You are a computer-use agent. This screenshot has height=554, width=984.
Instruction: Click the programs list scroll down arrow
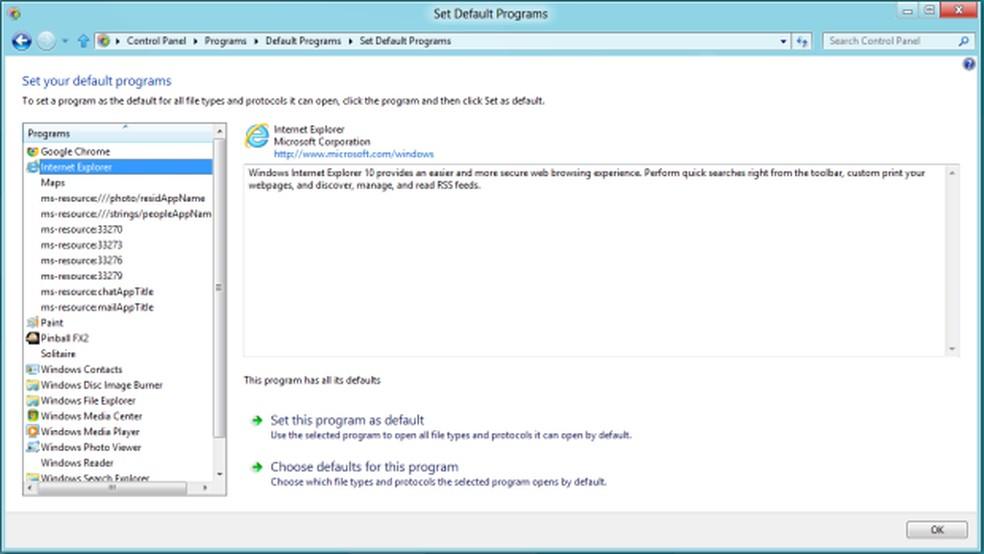tap(219, 474)
